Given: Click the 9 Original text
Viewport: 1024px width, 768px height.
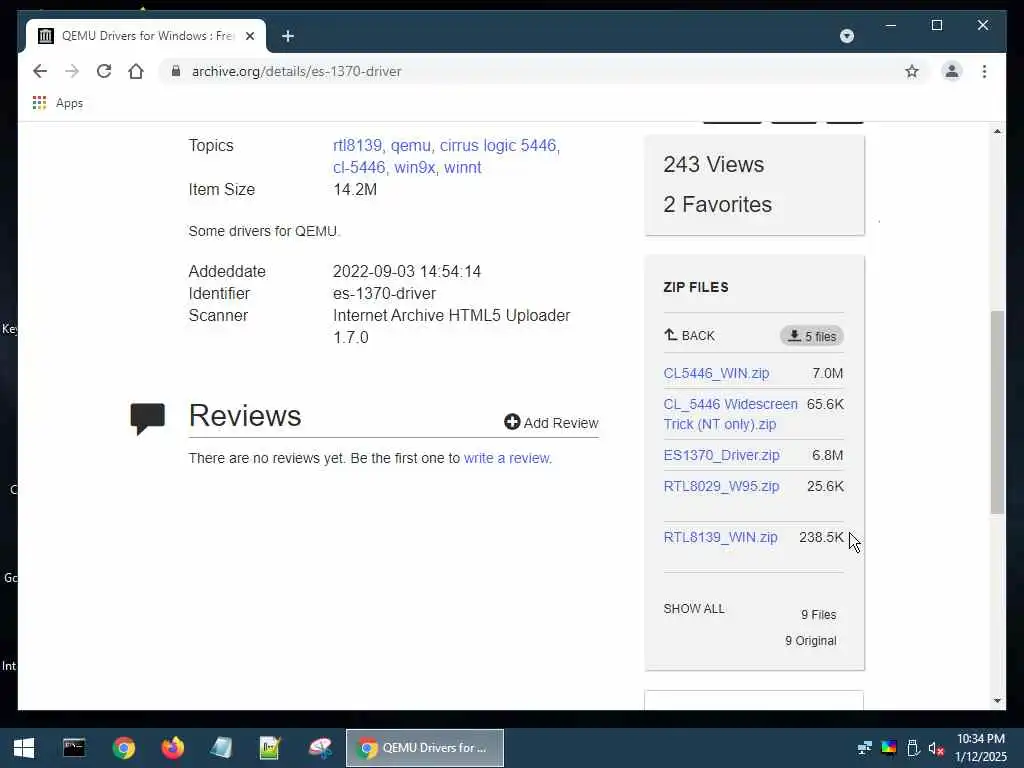Looking at the screenshot, I should [810, 641].
